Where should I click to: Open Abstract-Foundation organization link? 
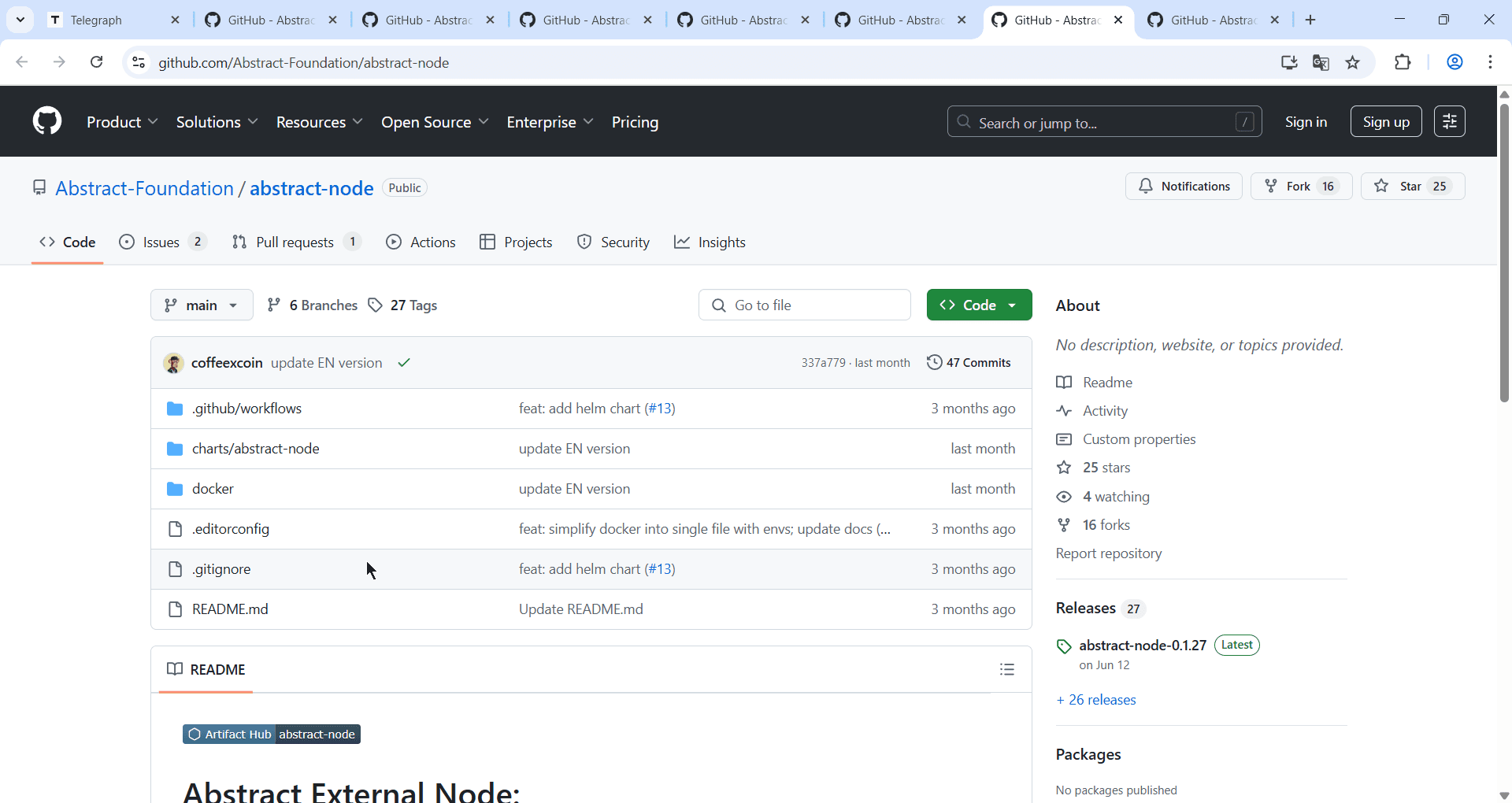point(144,188)
